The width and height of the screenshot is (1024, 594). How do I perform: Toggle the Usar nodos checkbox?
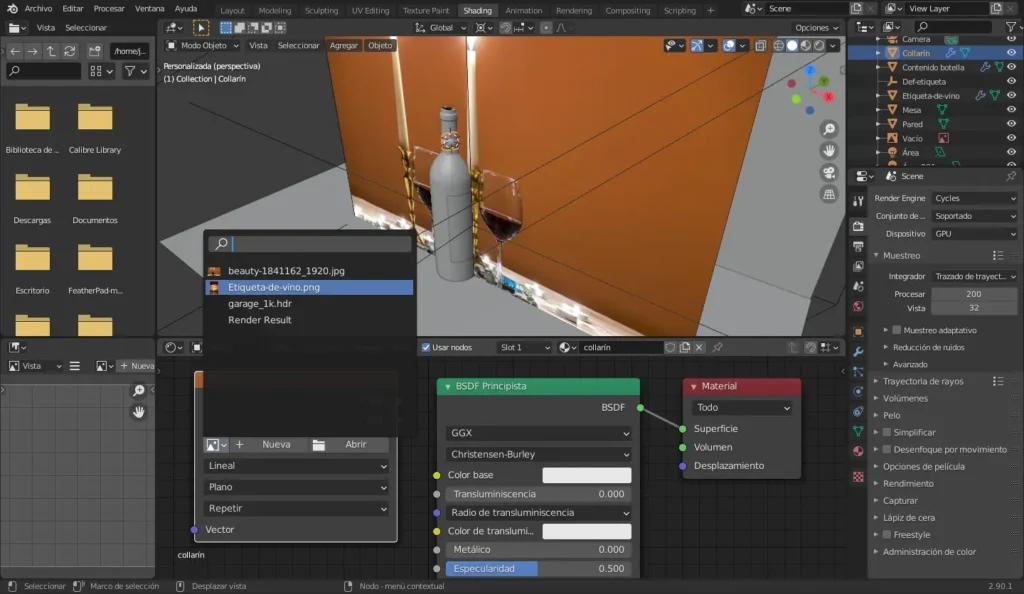point(426,347)
